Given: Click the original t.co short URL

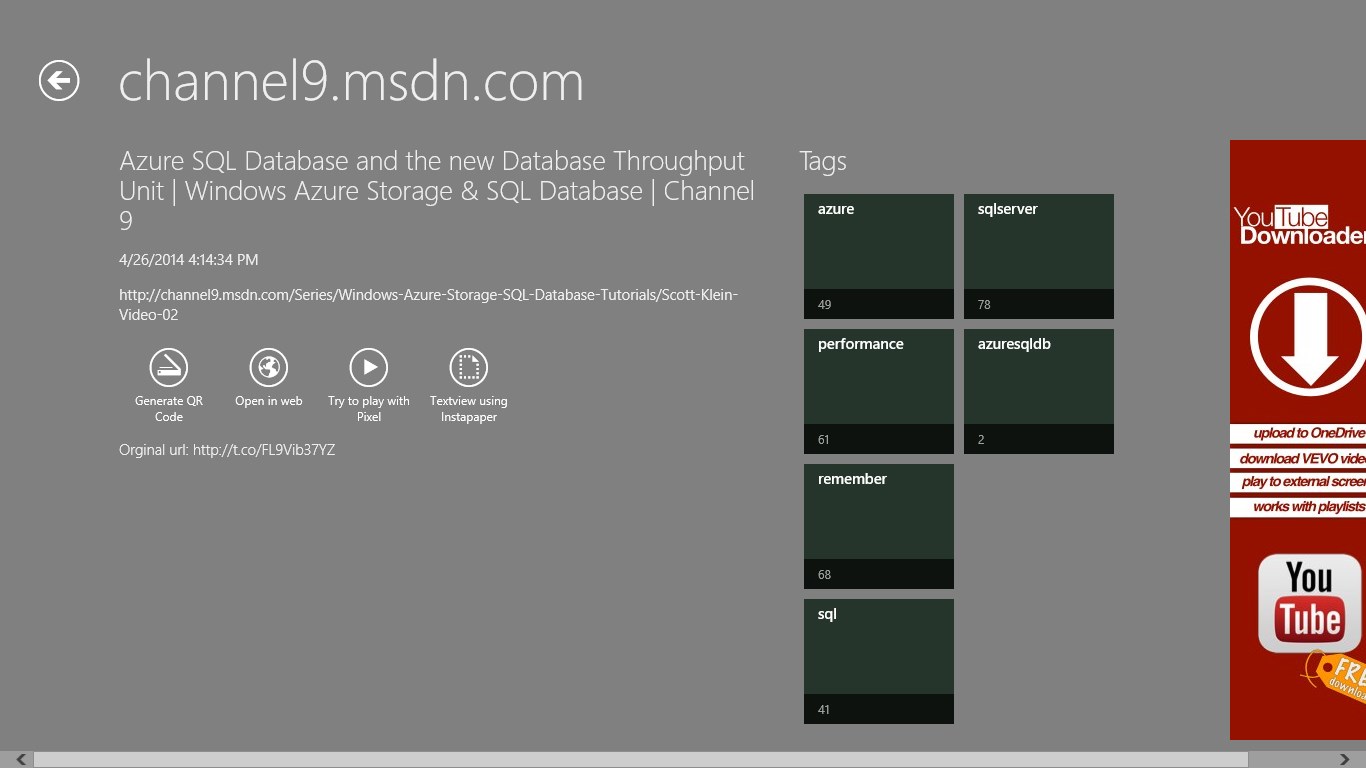Looking at the screenshot, I should 264,450.
